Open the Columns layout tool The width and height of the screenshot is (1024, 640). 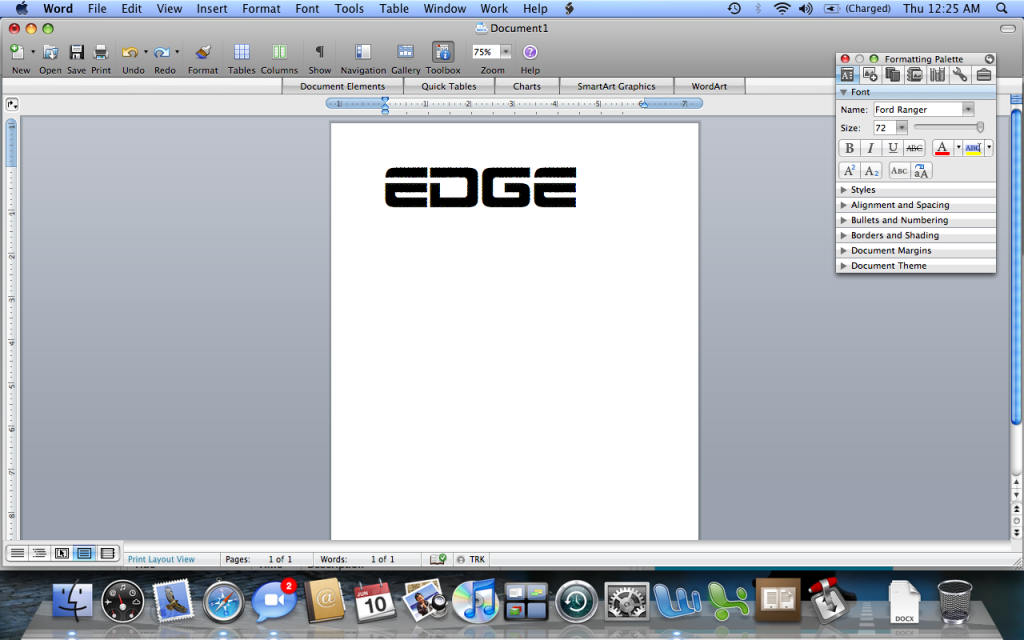point(280,52)
